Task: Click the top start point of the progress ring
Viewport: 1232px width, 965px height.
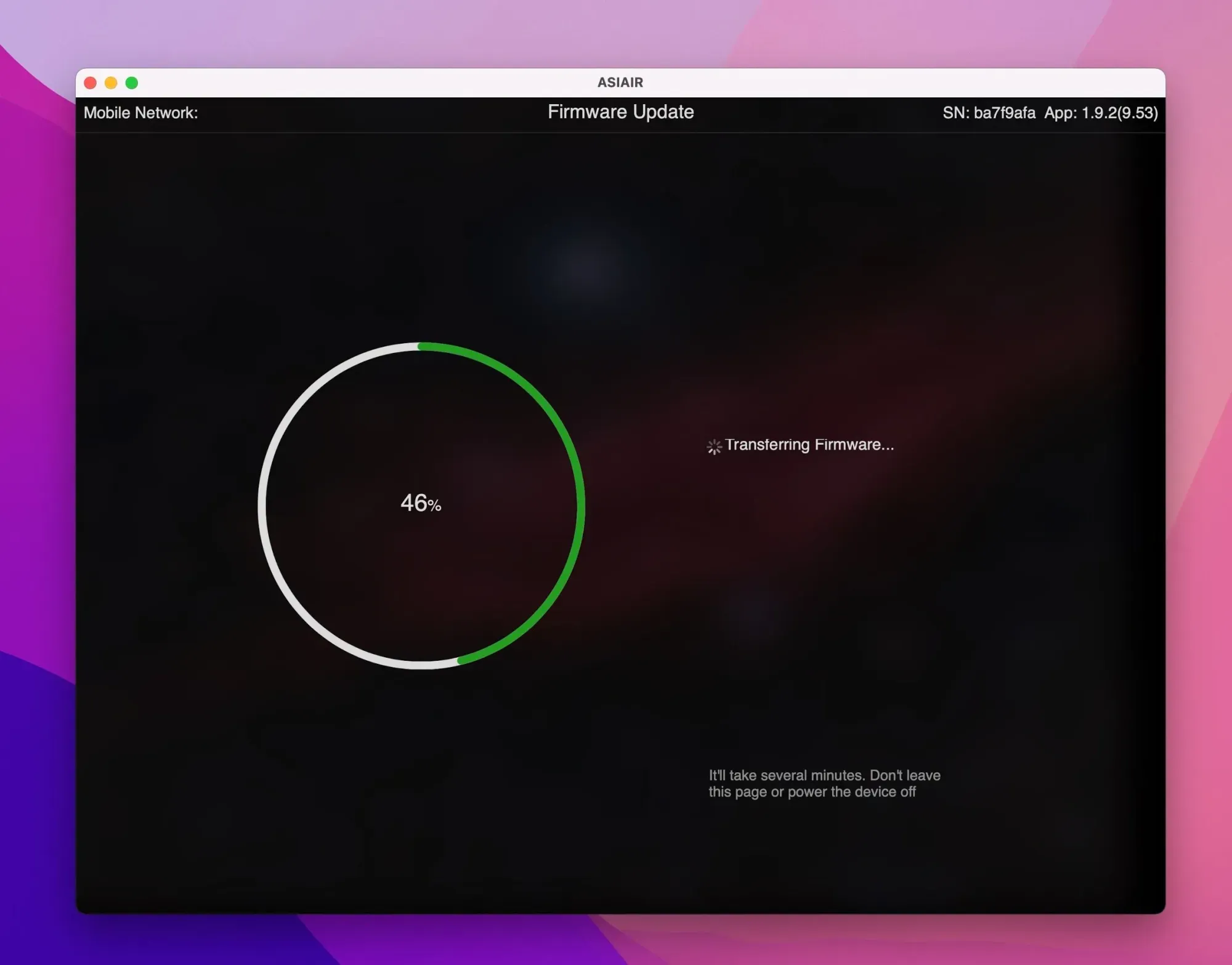Action: (x=421, y=347)
